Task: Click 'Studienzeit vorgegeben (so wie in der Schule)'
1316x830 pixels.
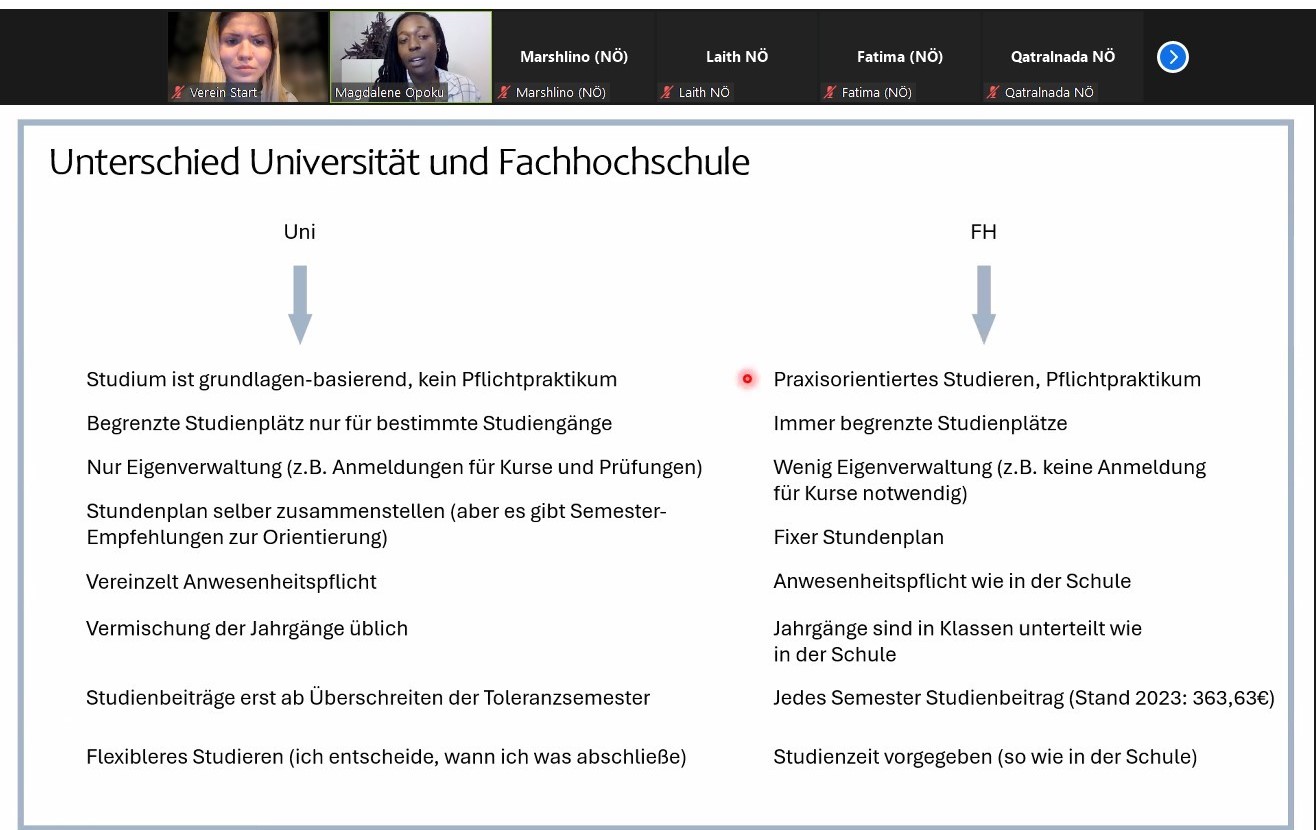Action: point(985,757)
